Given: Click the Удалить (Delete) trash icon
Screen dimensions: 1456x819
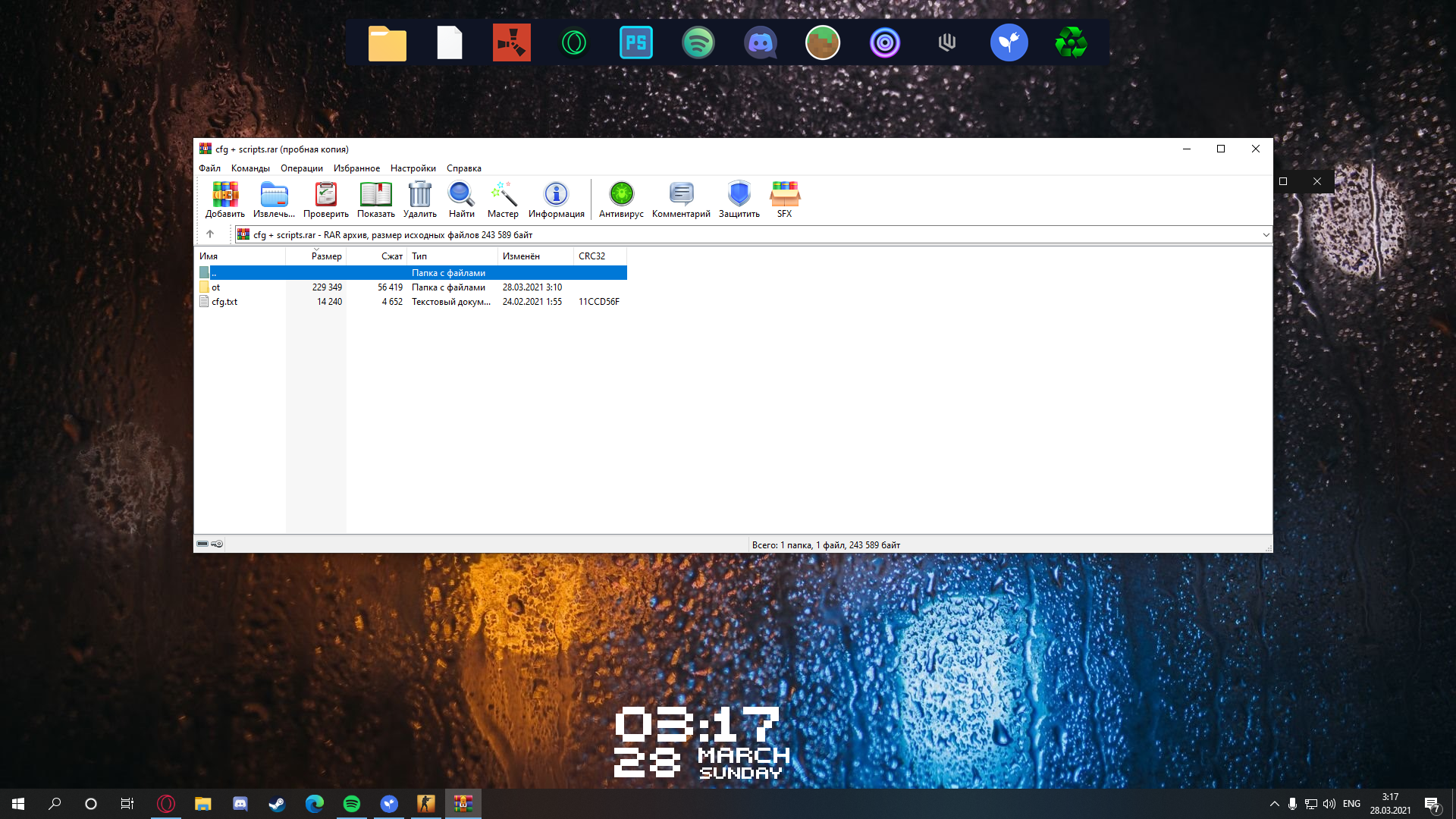Looking at the screenshot, I should click(x=419, y=196).
